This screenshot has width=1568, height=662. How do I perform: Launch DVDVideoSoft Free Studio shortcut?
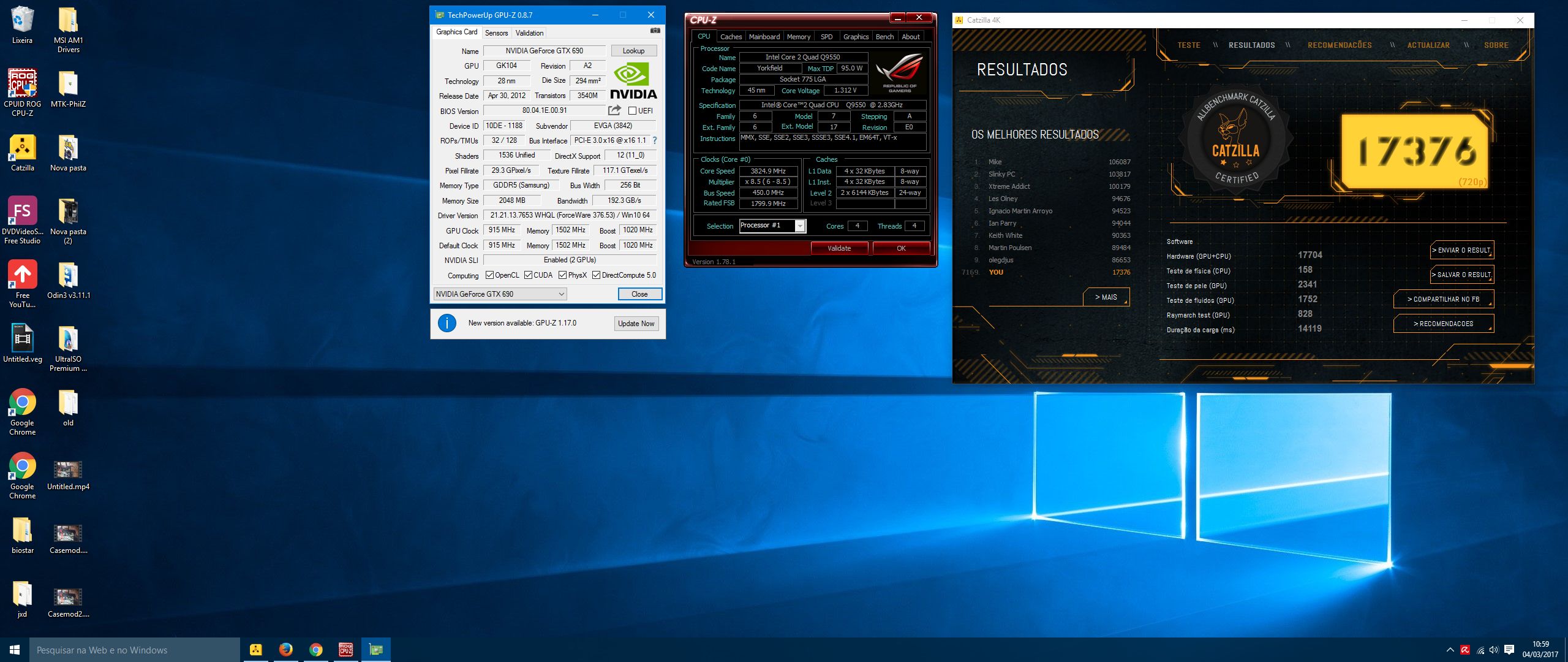click(x=22, y=220)
